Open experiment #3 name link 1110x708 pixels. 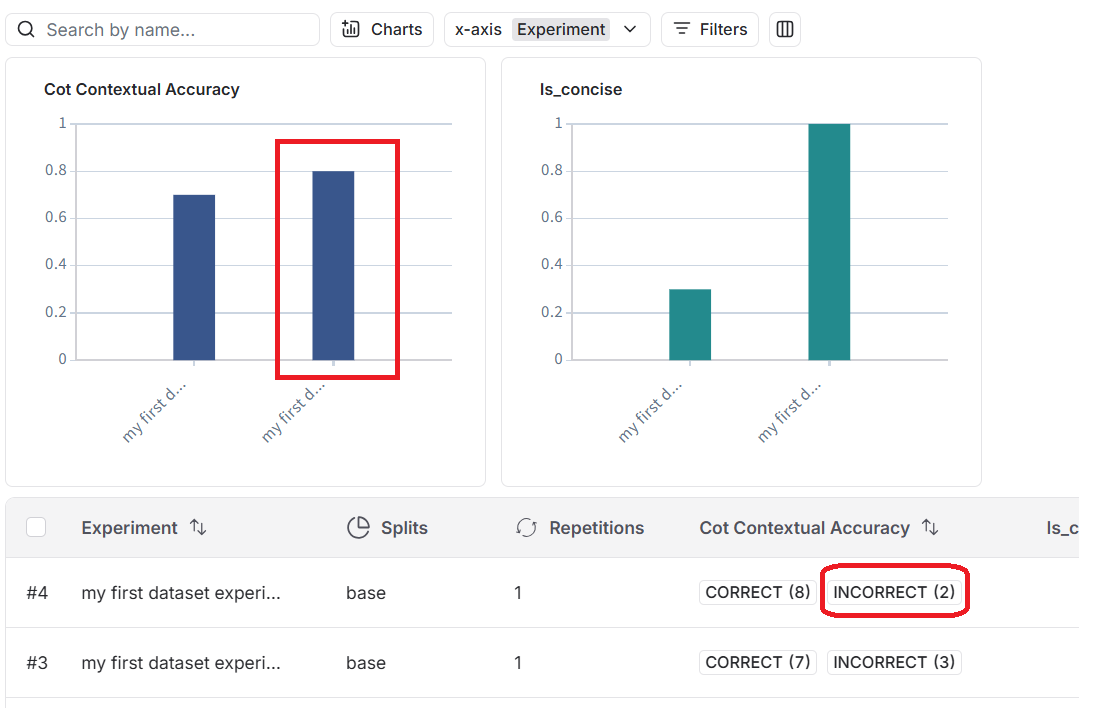[181, 663]
